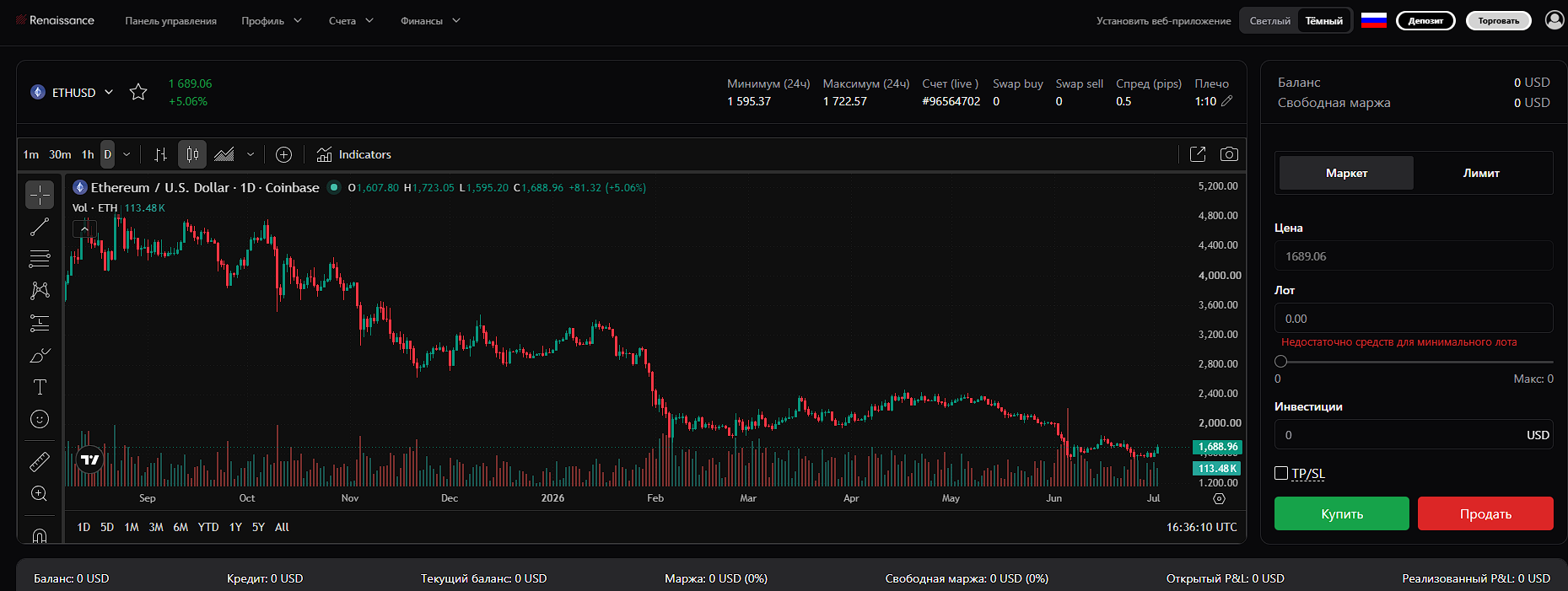The image size is (1568, 591).
Task: Switch chart to bars style
Action: (x=160, y=154)
